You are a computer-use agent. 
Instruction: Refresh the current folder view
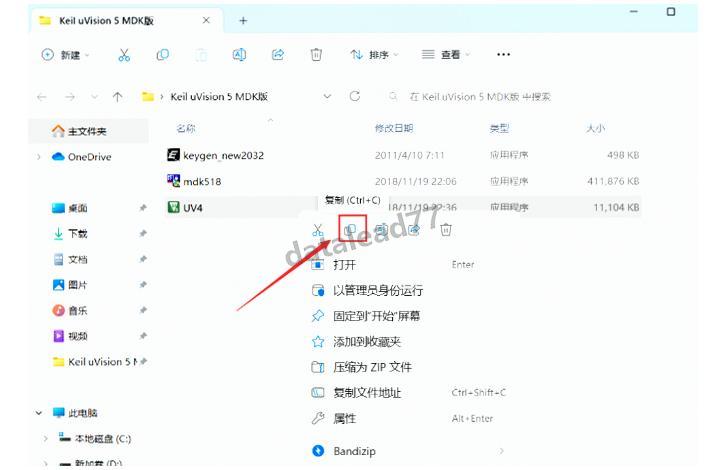355,96
